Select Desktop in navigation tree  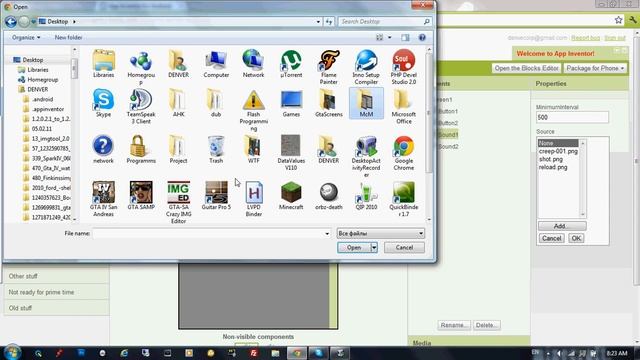[33, 60]
